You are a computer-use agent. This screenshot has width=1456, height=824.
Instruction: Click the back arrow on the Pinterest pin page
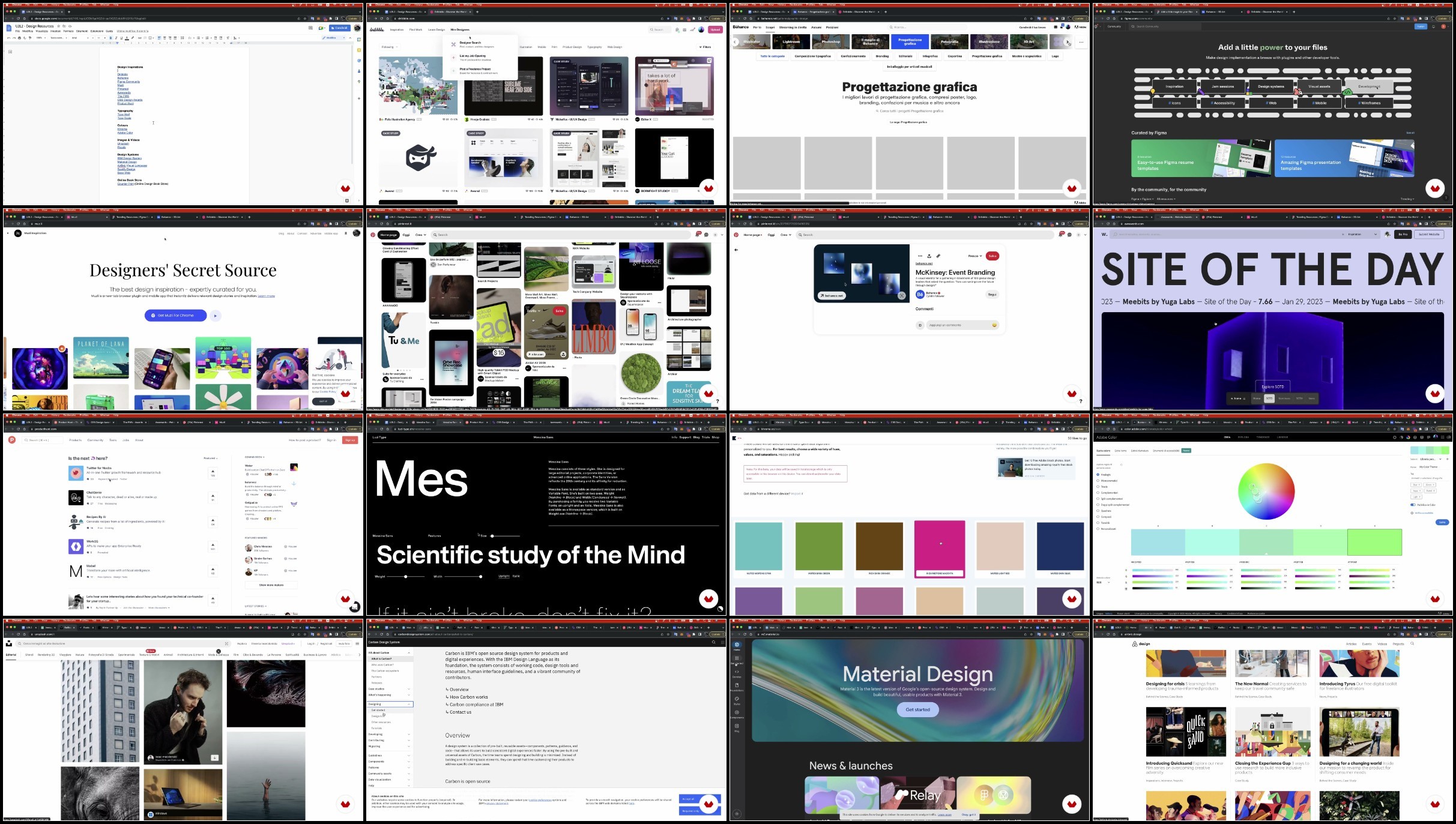click(x=736, y=250)
